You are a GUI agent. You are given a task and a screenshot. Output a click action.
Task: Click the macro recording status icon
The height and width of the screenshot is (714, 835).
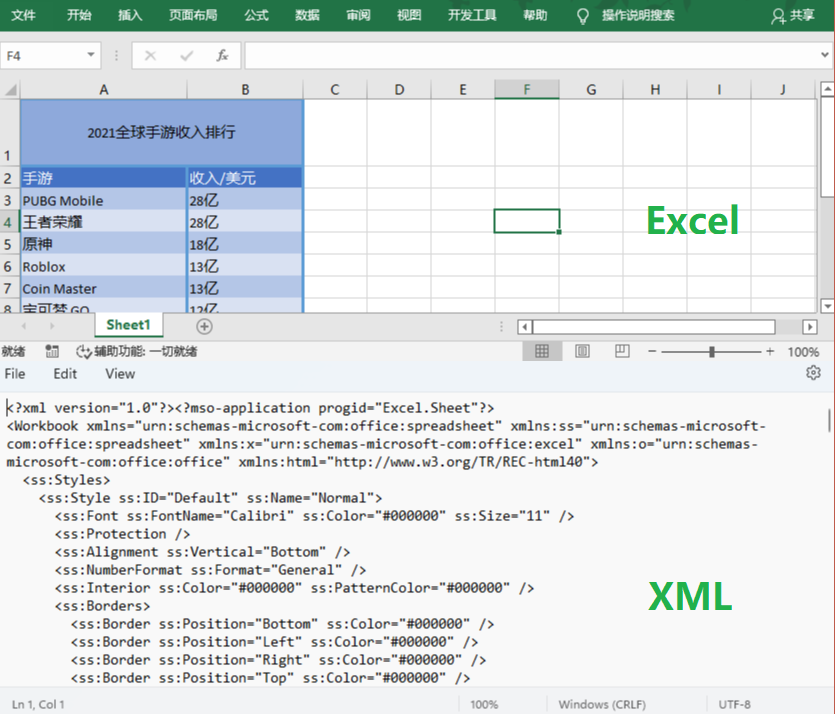click(52, 351)
